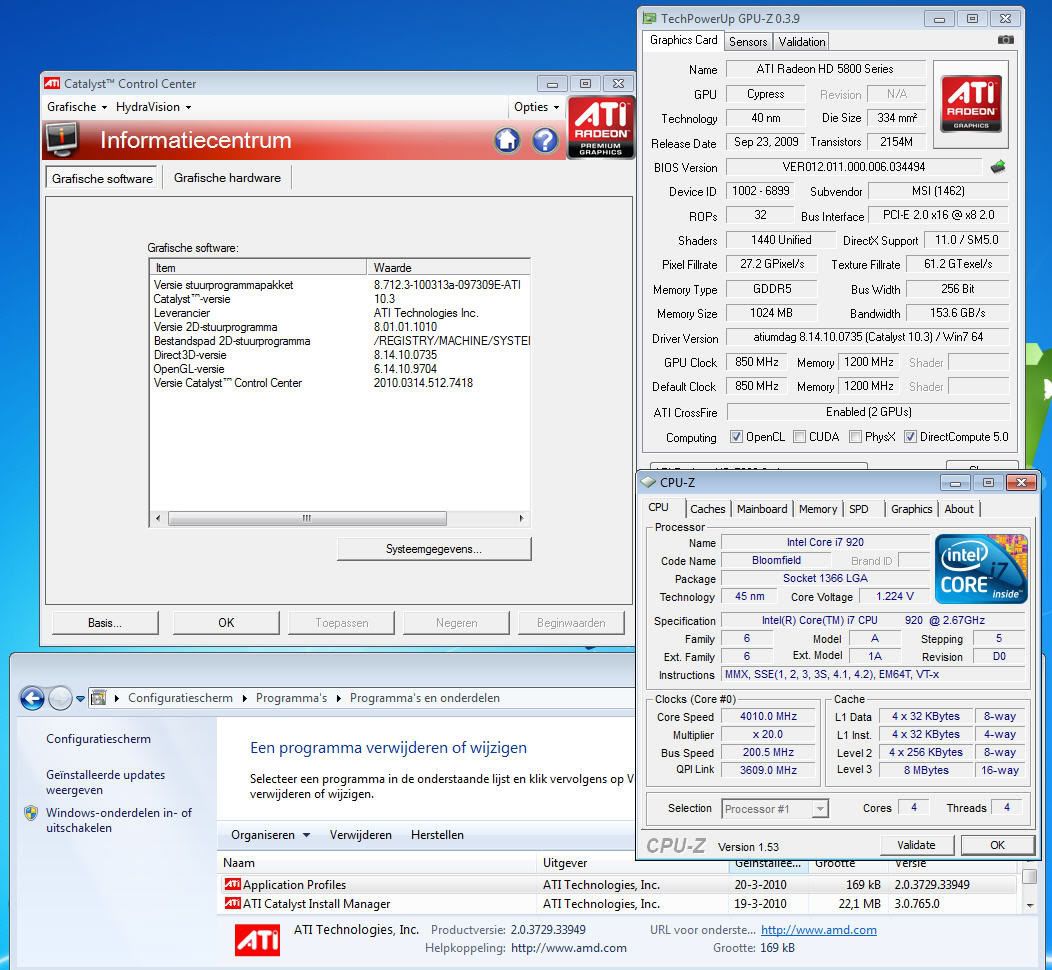Open the Configuratiescherm sidebar link
Image resolution: width=1052 pixels, height=970 pixels.
(x=99, y=739)
